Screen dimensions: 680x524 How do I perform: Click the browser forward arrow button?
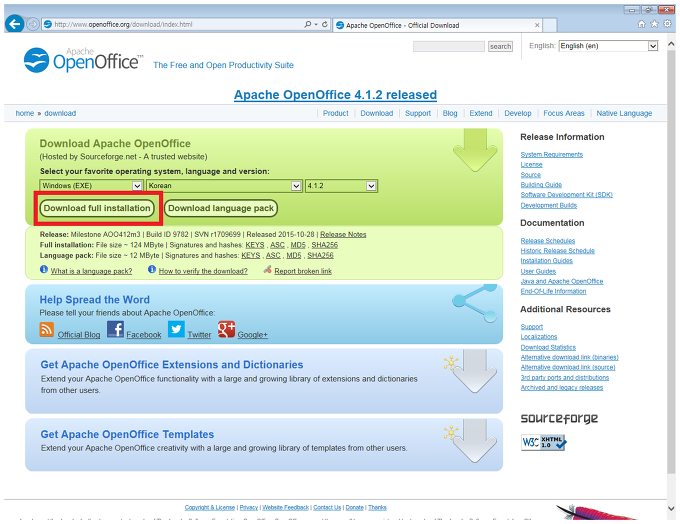(33, 24)
